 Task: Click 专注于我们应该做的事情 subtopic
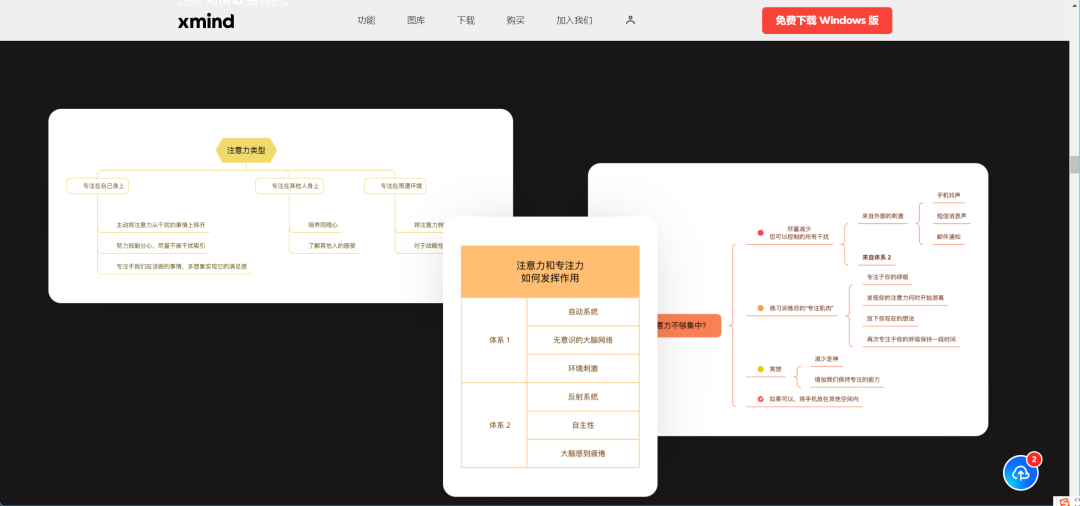pos(182,266)
